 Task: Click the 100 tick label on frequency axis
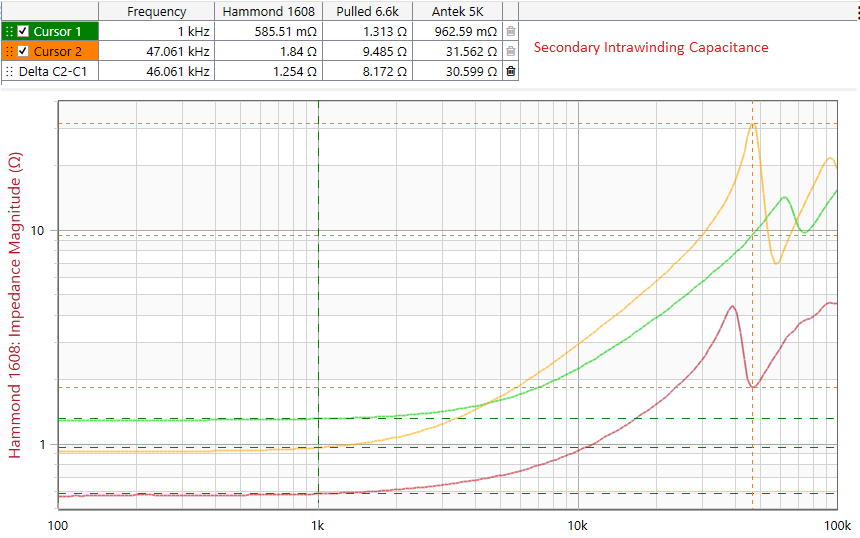58,525
